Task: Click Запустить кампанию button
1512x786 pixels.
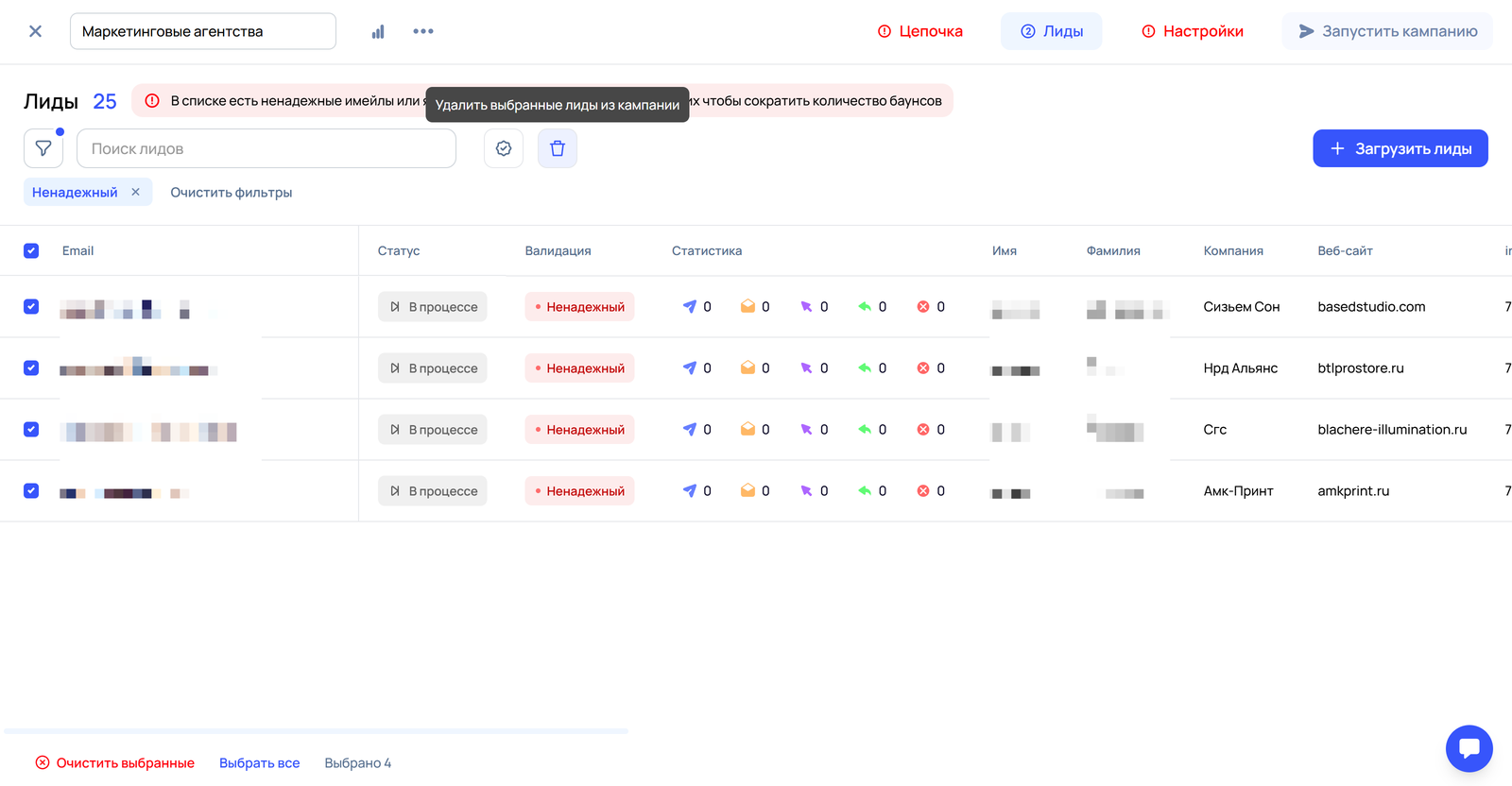Action: 1387,31
